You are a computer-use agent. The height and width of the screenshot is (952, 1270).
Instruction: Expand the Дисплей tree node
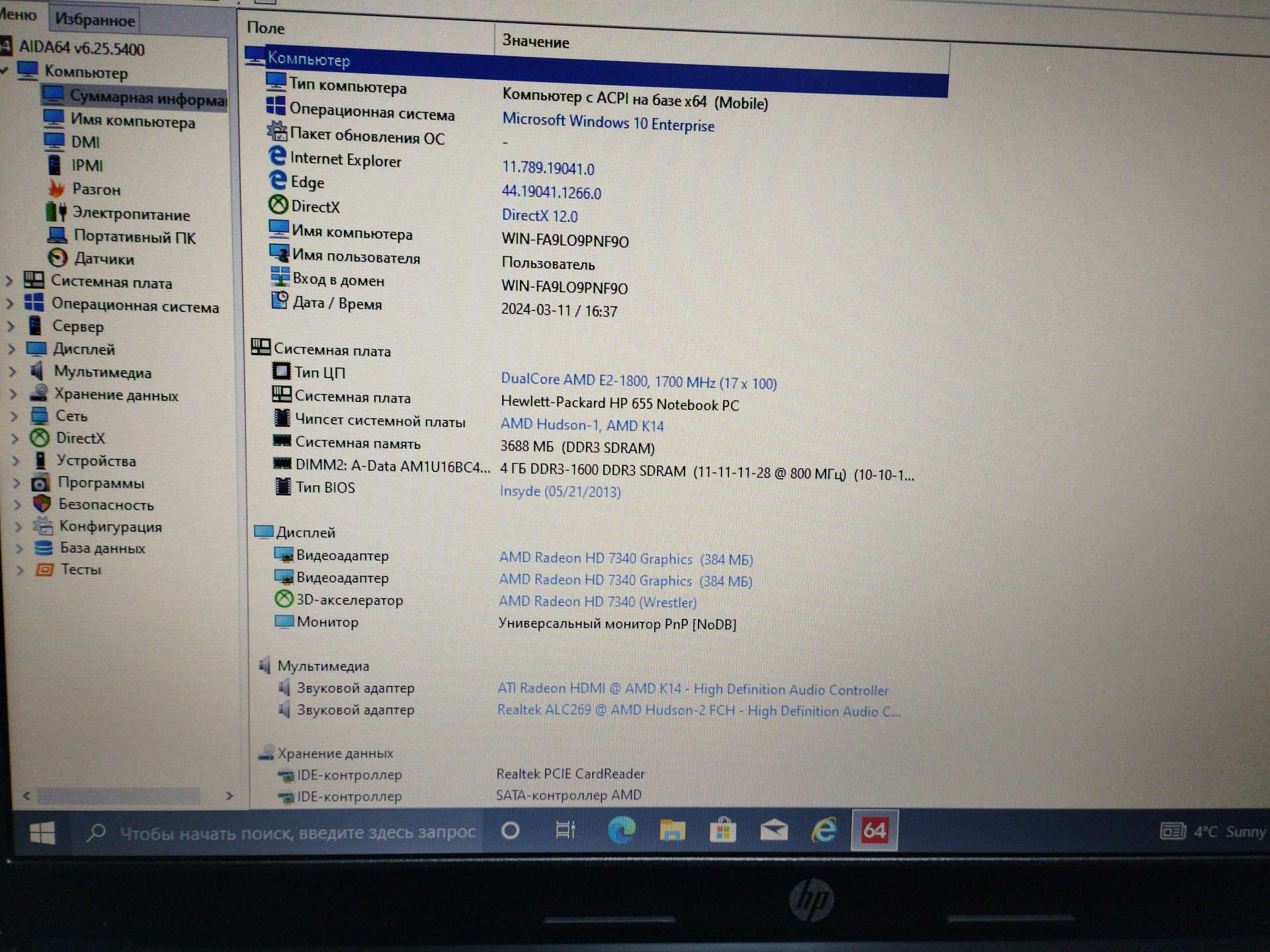11,349
